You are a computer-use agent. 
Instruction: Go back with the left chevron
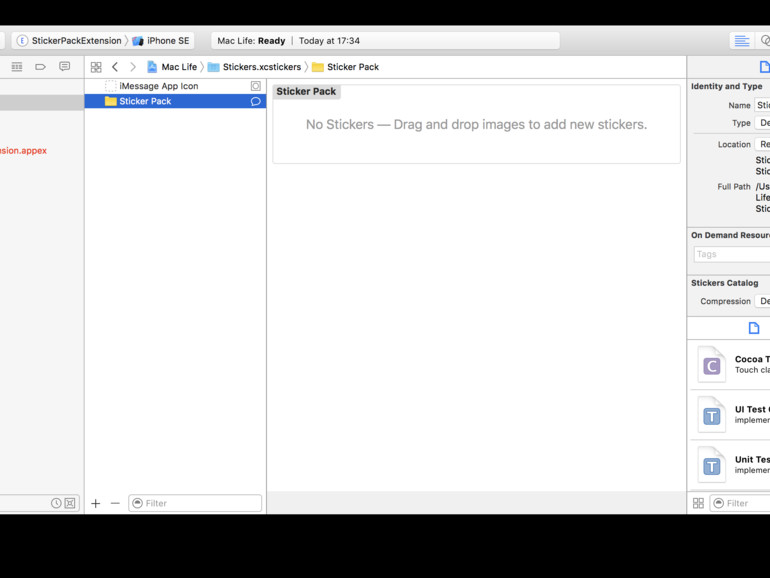click(115, 67)
